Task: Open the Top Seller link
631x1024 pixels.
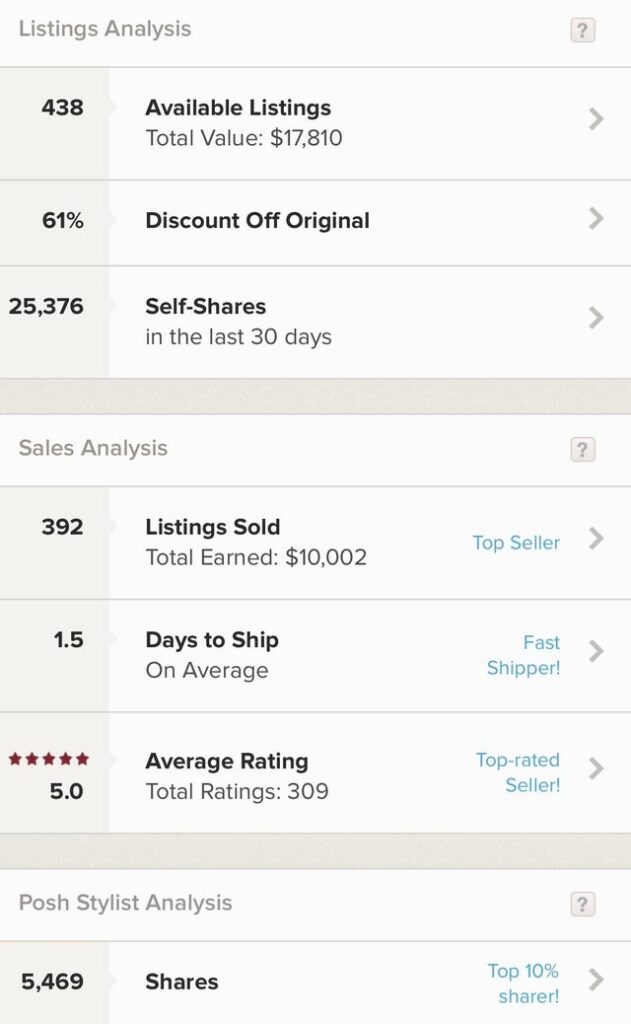Action: pos(516,542)
